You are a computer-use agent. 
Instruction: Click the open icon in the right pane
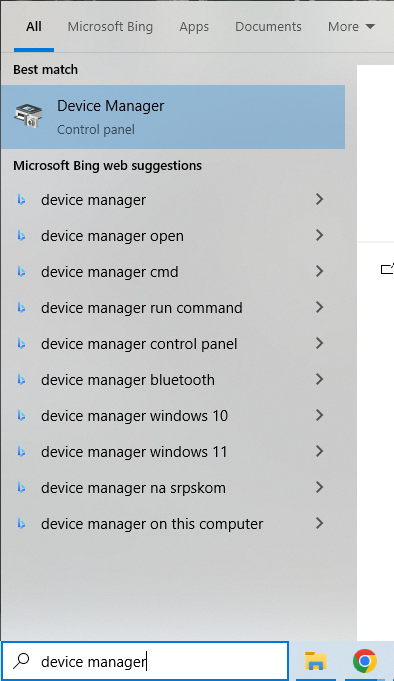387,269
